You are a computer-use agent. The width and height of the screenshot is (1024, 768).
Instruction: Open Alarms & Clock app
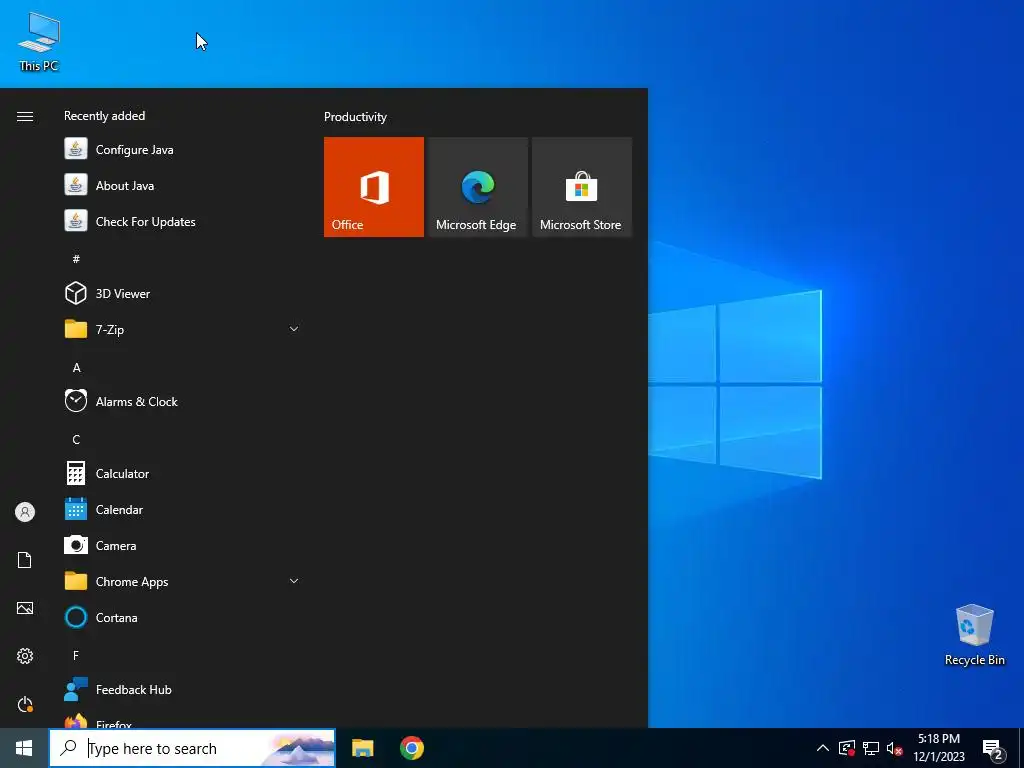[182, 402]
